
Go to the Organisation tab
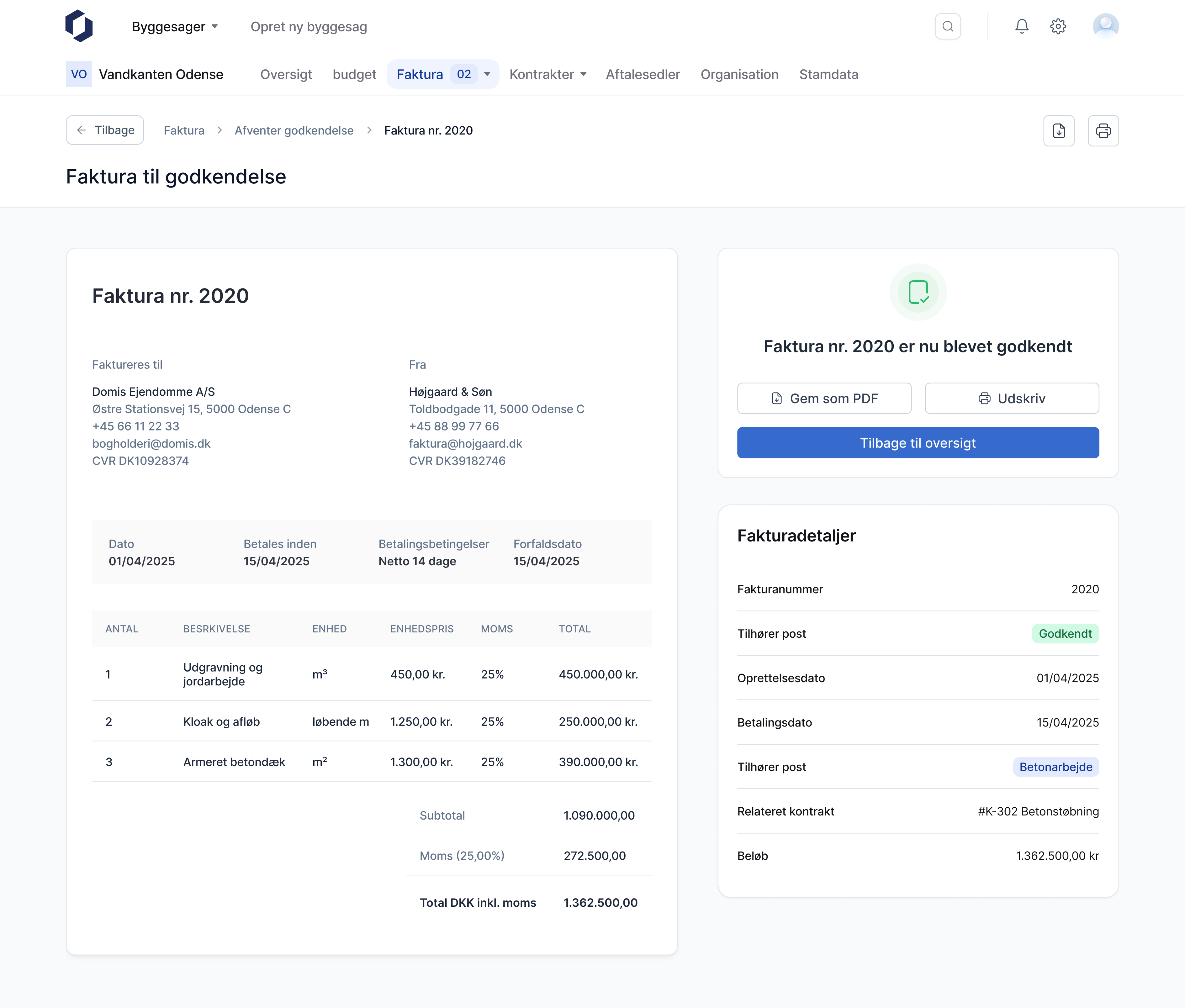[739, 74]
